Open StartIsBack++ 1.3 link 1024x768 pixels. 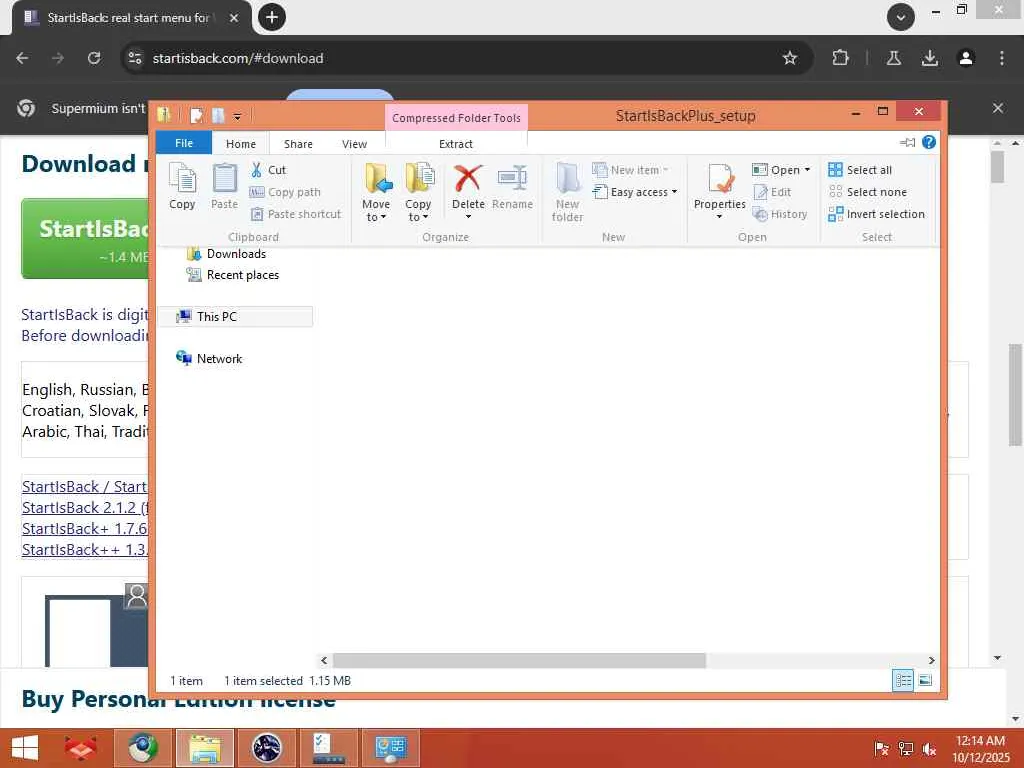85,549
